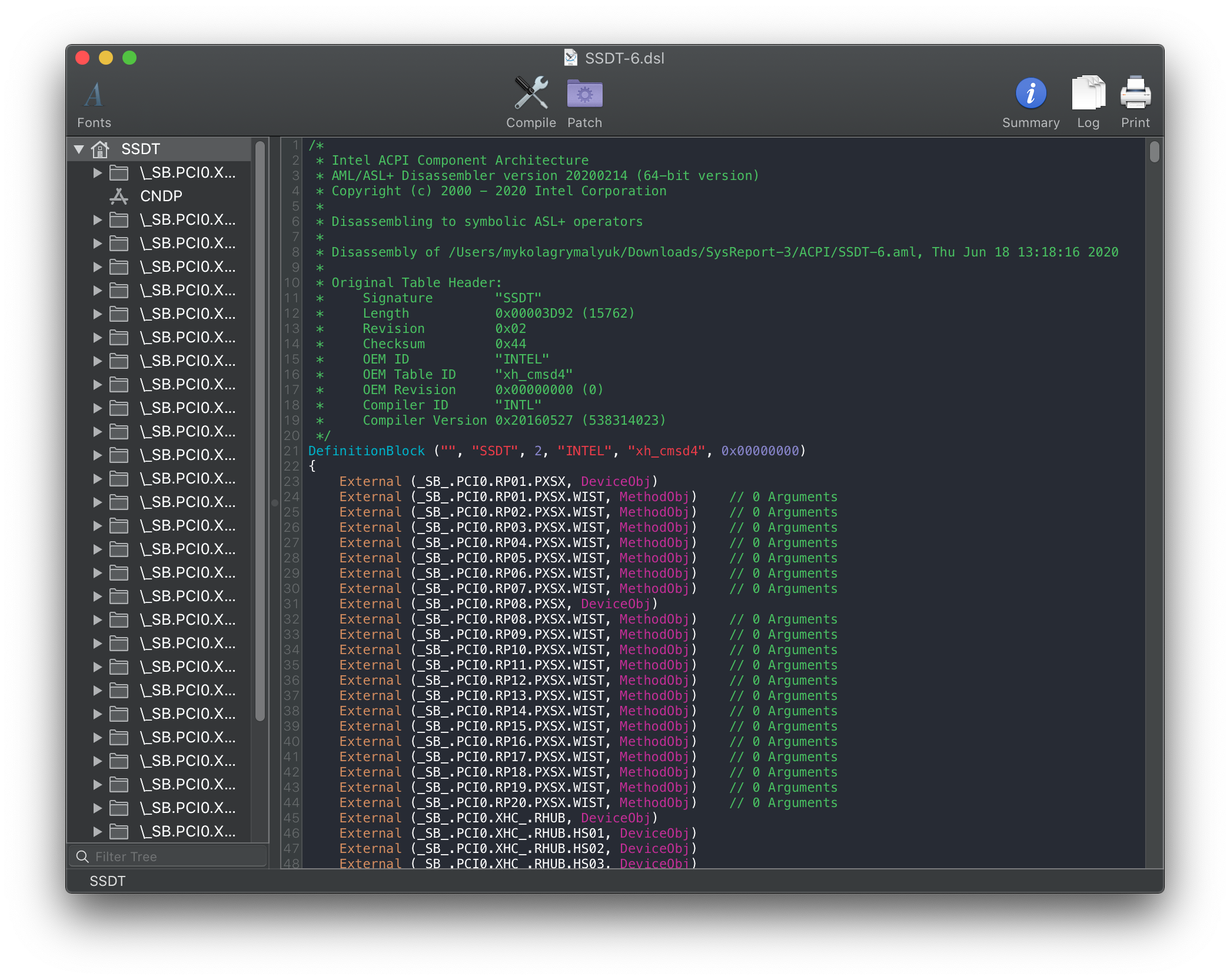Click the magnifier icon in Filter Tree

pyautogui.click(x=82, y=856)
